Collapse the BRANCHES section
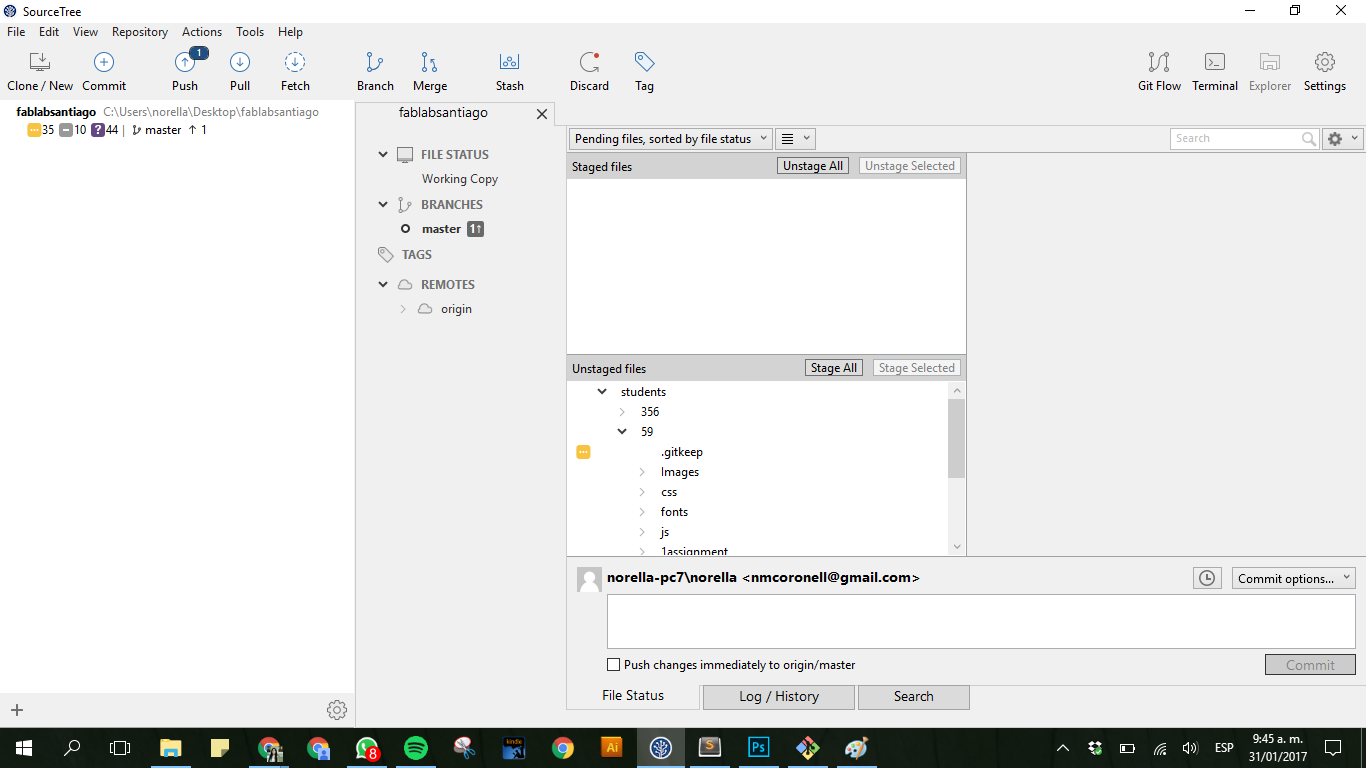This screenshot has width=1366, height=768. (x=383, y=205)
